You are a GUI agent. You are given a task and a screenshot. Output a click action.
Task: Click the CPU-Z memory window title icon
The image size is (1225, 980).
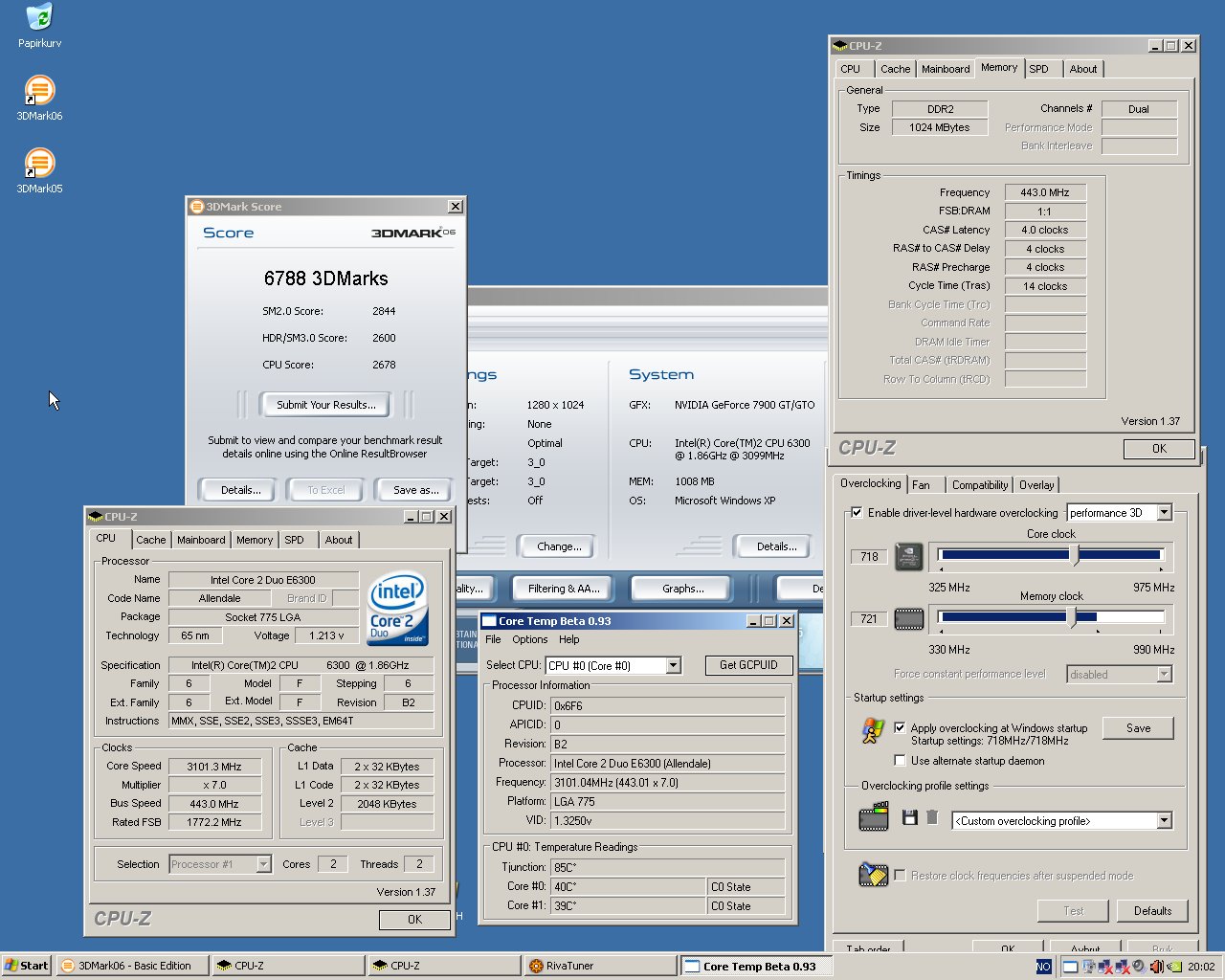coord(840,46)
